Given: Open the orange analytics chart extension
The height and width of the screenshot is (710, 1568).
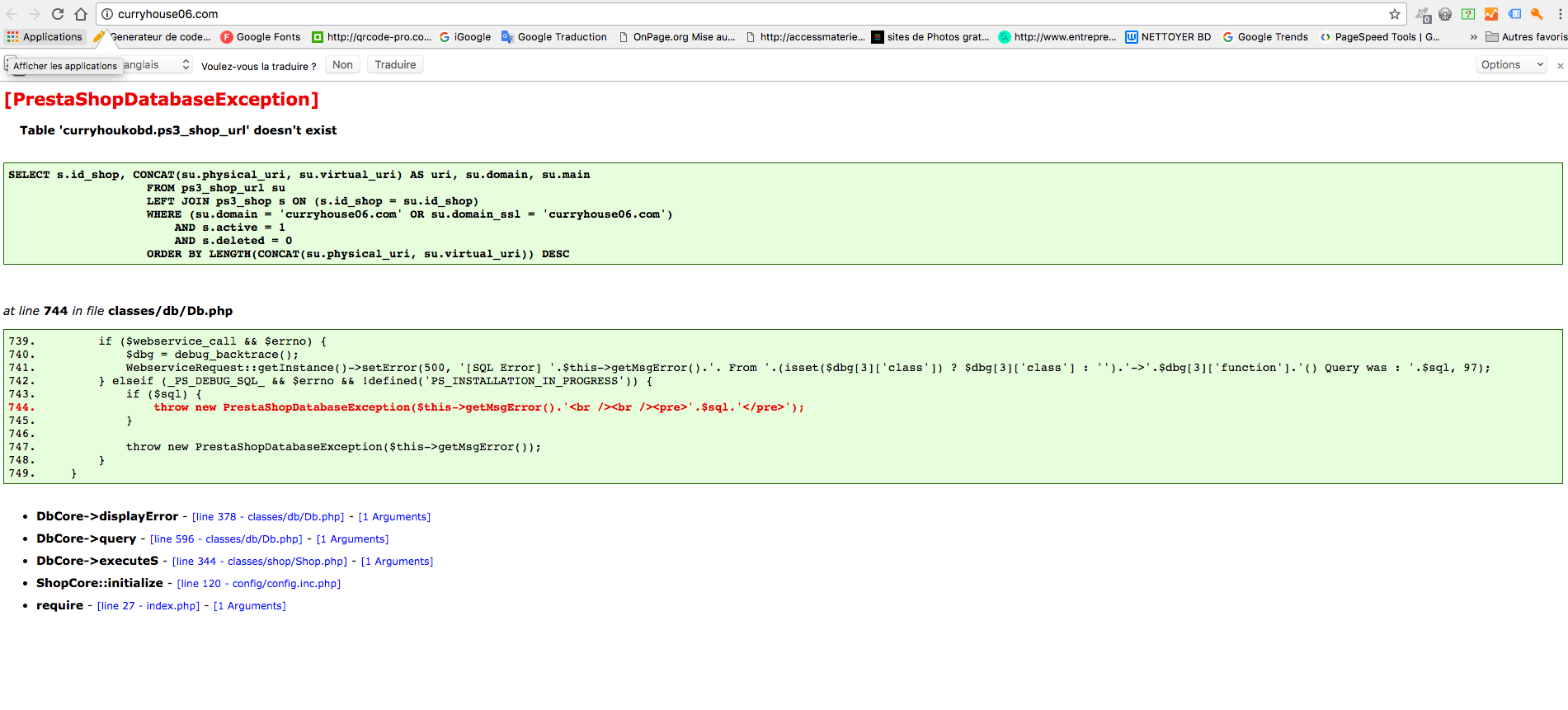Looking at the screenshot, I should (1491, 14).
